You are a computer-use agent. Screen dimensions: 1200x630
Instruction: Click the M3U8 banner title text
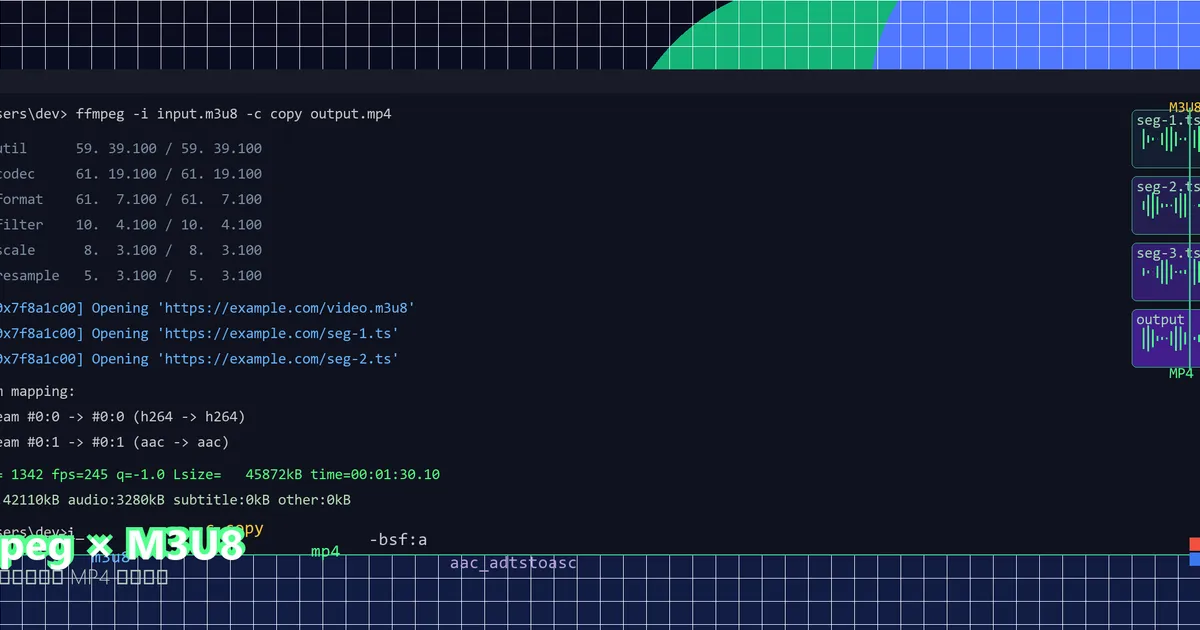pyautogui.click(x=122, y=547)
